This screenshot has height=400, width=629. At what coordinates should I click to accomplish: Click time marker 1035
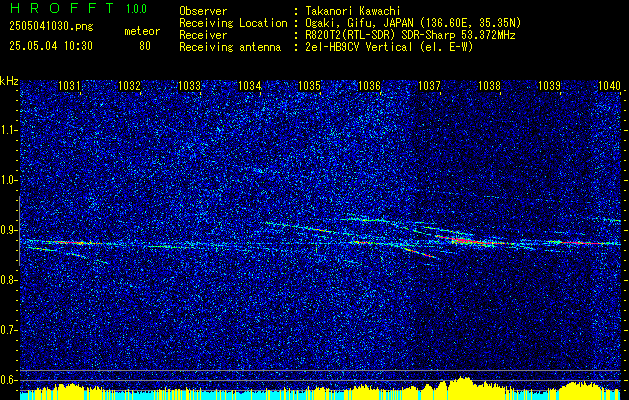(x=310, y=85)
